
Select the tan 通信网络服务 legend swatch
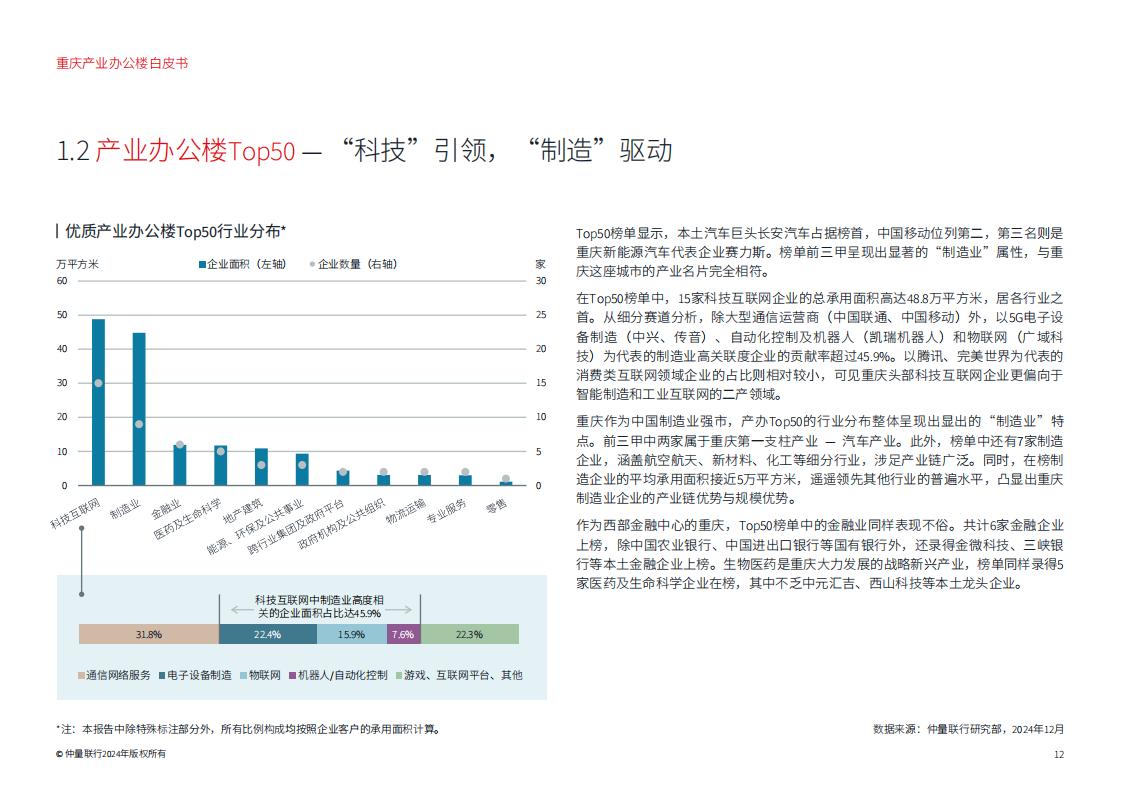(82, 676)
